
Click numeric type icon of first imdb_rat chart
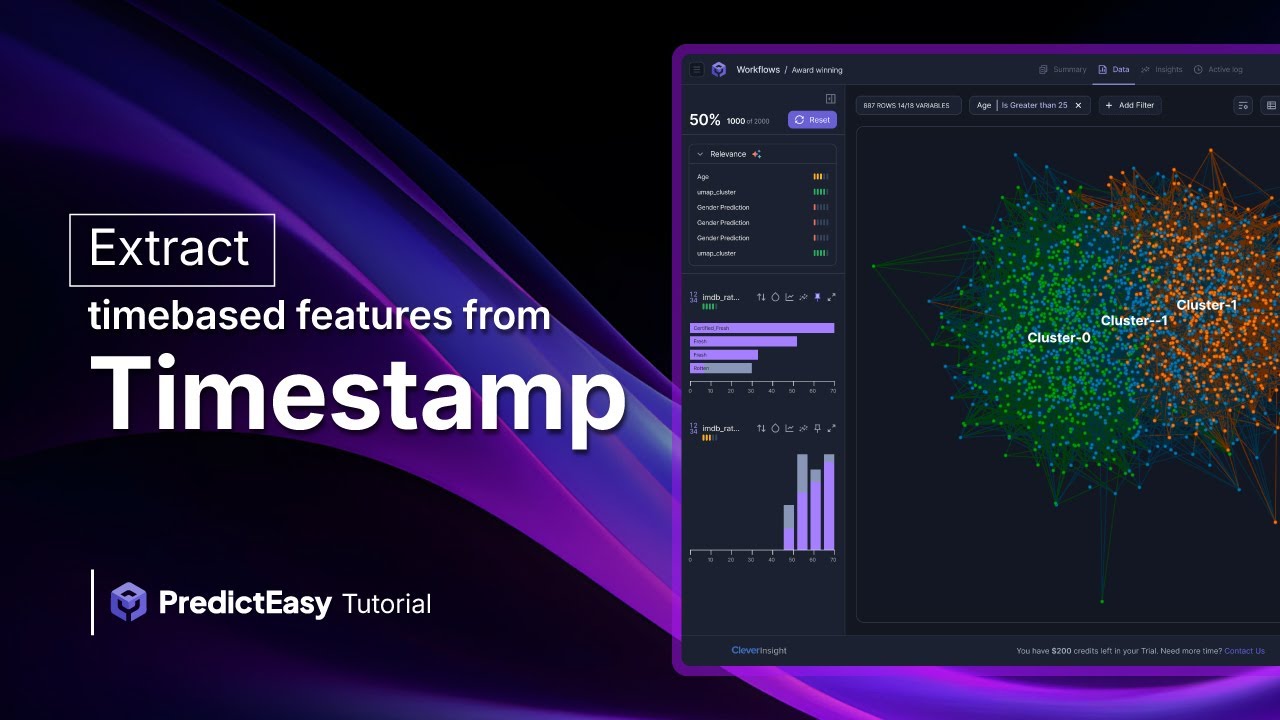point(694,297)
